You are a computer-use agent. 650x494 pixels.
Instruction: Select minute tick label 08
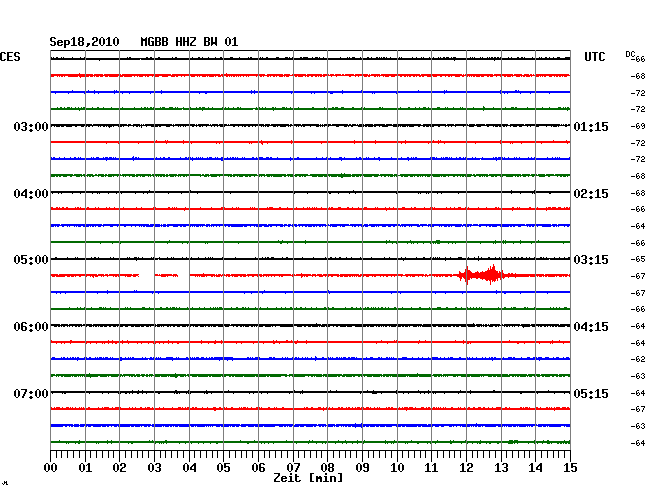click(x=327, y=468)
